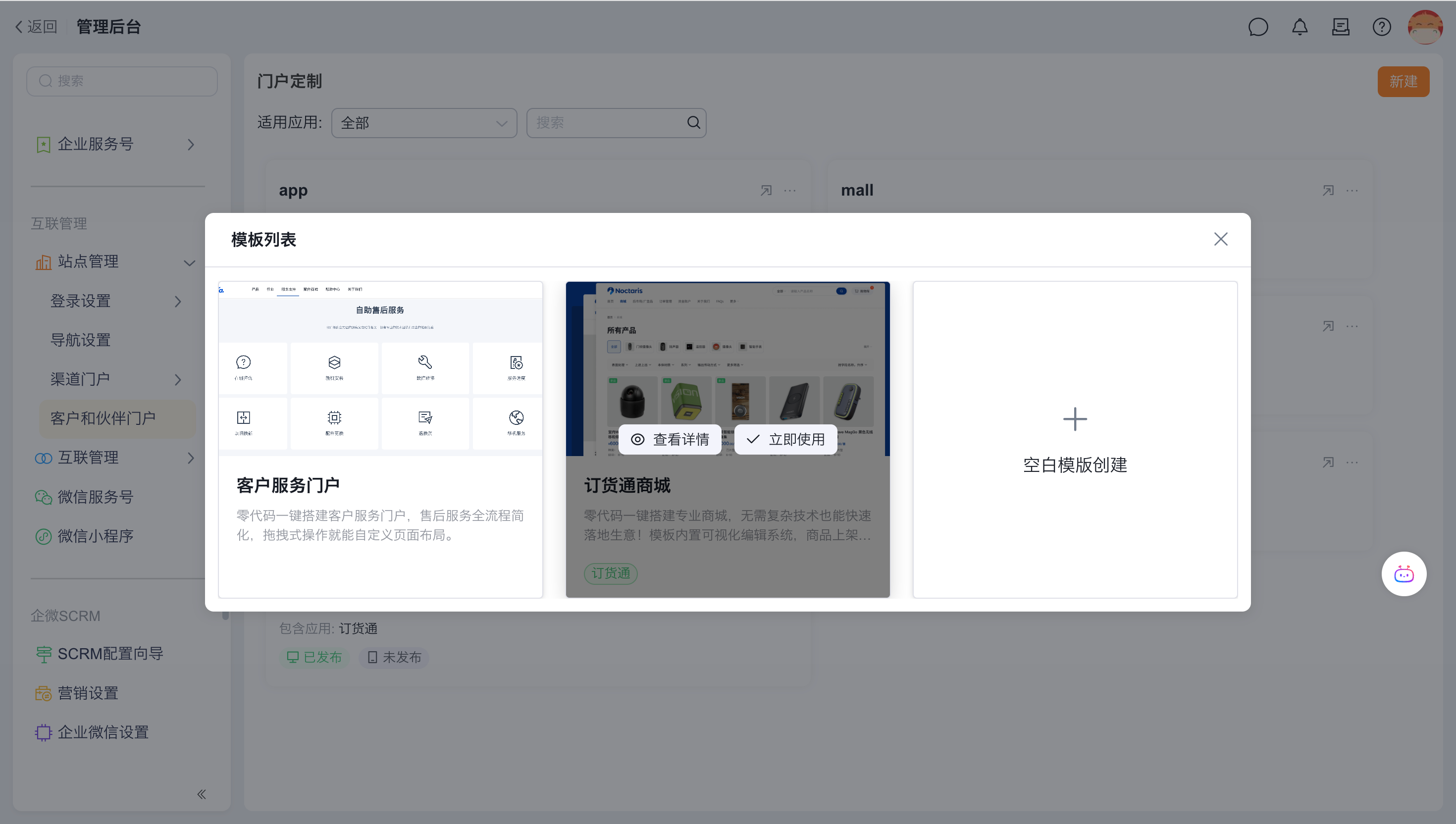Collapse the sidebar with double chevron
This screenshot has width=1456, height=824.
(202, 794)
